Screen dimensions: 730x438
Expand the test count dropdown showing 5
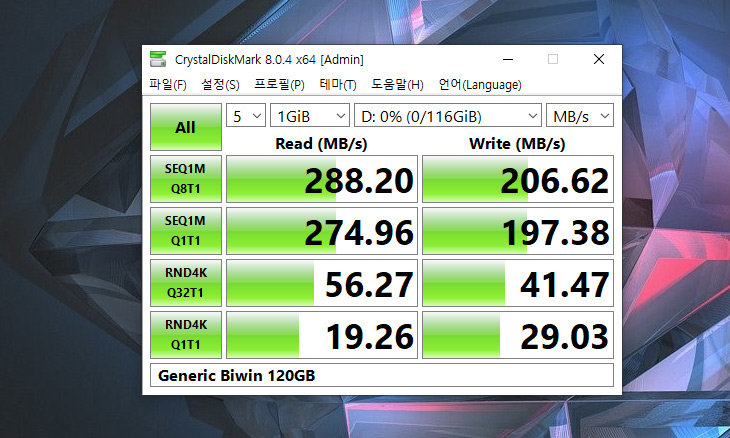point(246,115)
